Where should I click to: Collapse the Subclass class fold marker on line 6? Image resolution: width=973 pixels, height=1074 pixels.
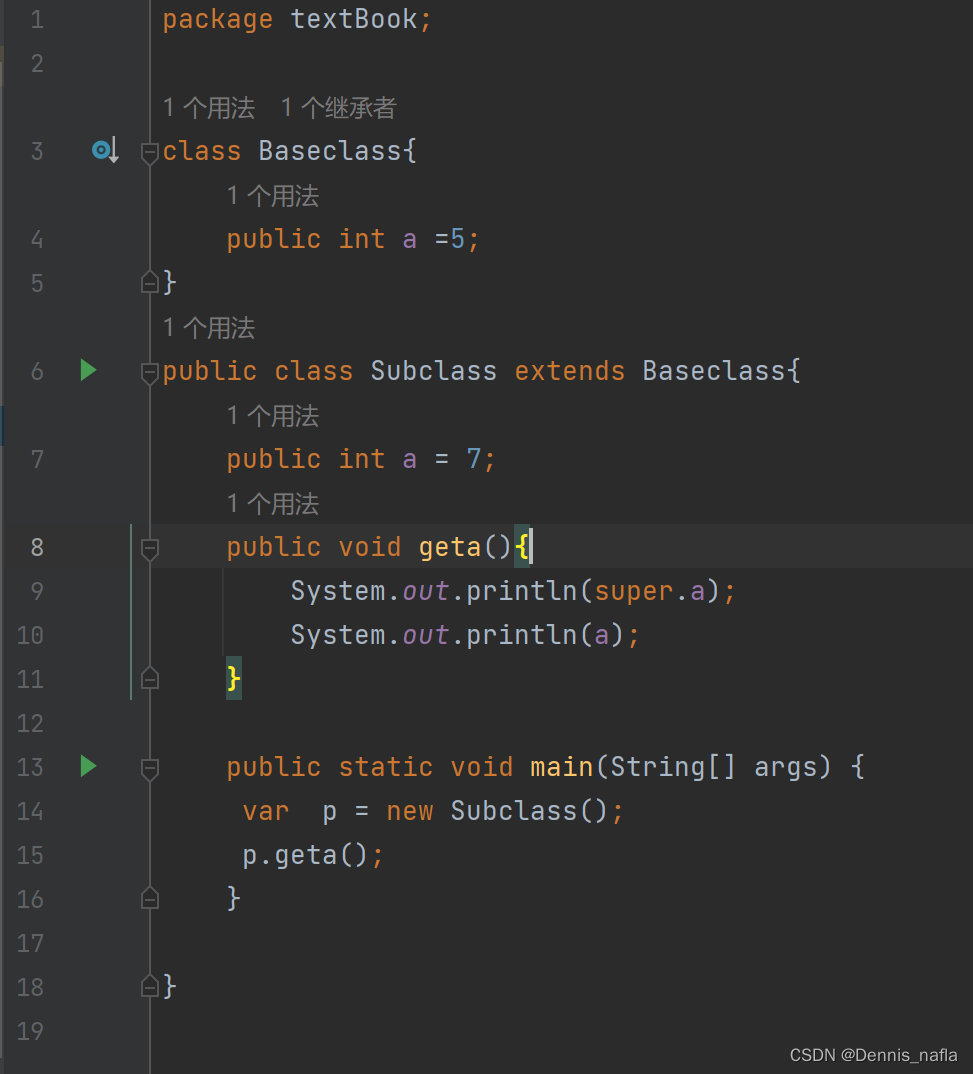(149, 372)
